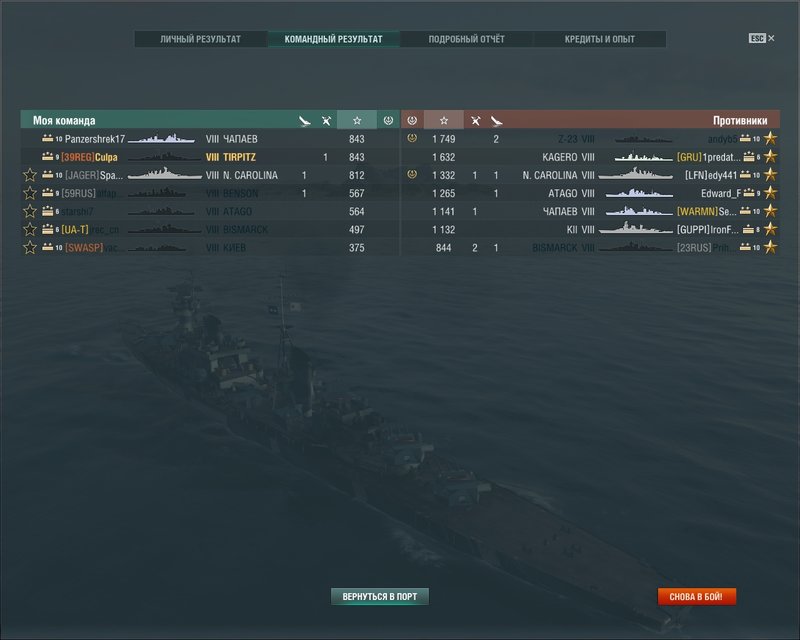Toggle the star beside [UA-T] player row
Viewport: 800px width, 640px height.
pos(30,230)
